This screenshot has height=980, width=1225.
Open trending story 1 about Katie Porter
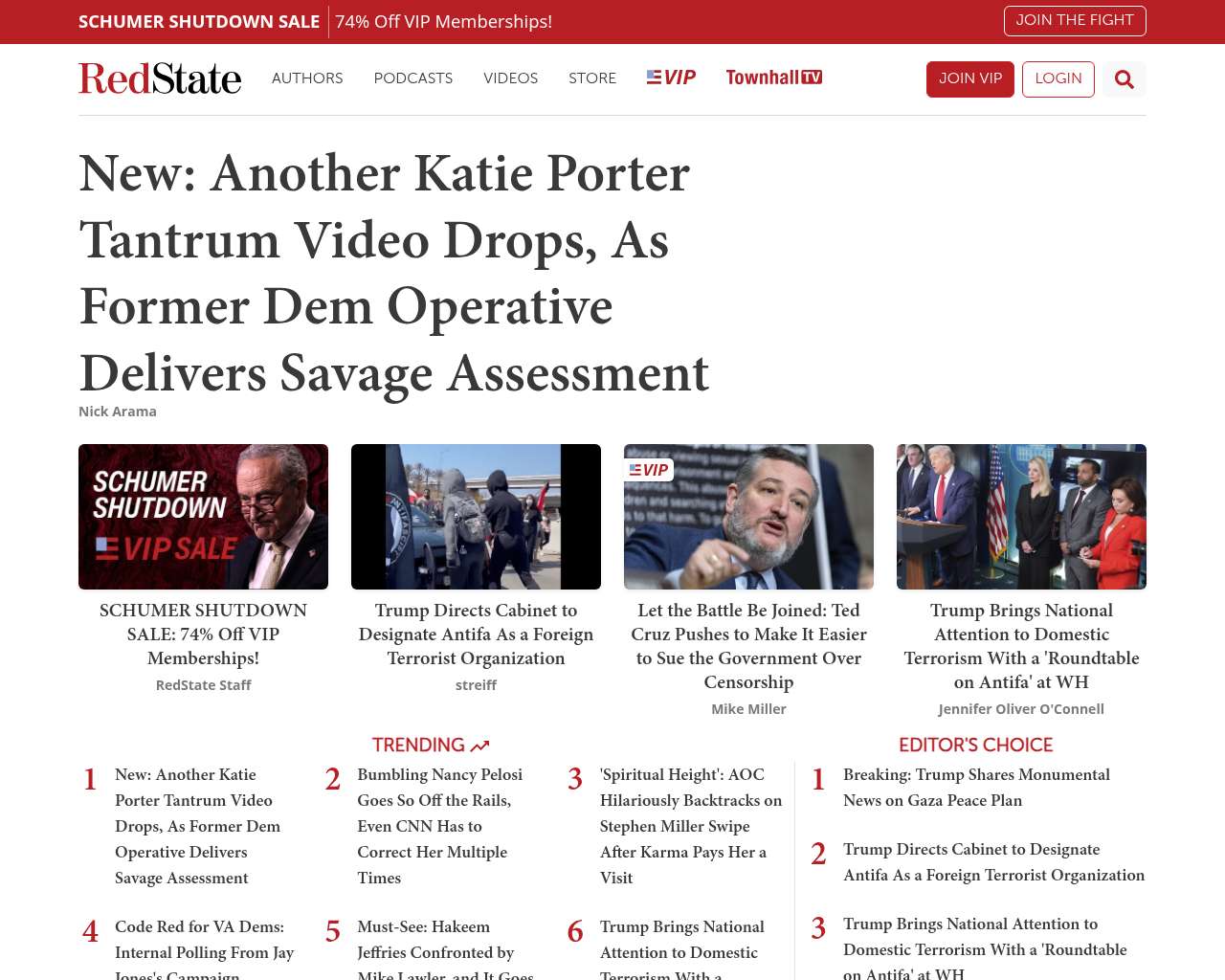pyautogui.click(x=197, y=826)
